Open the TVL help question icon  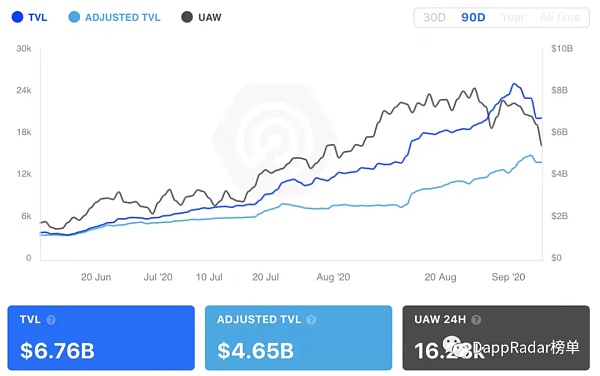(x=51, y=320)
